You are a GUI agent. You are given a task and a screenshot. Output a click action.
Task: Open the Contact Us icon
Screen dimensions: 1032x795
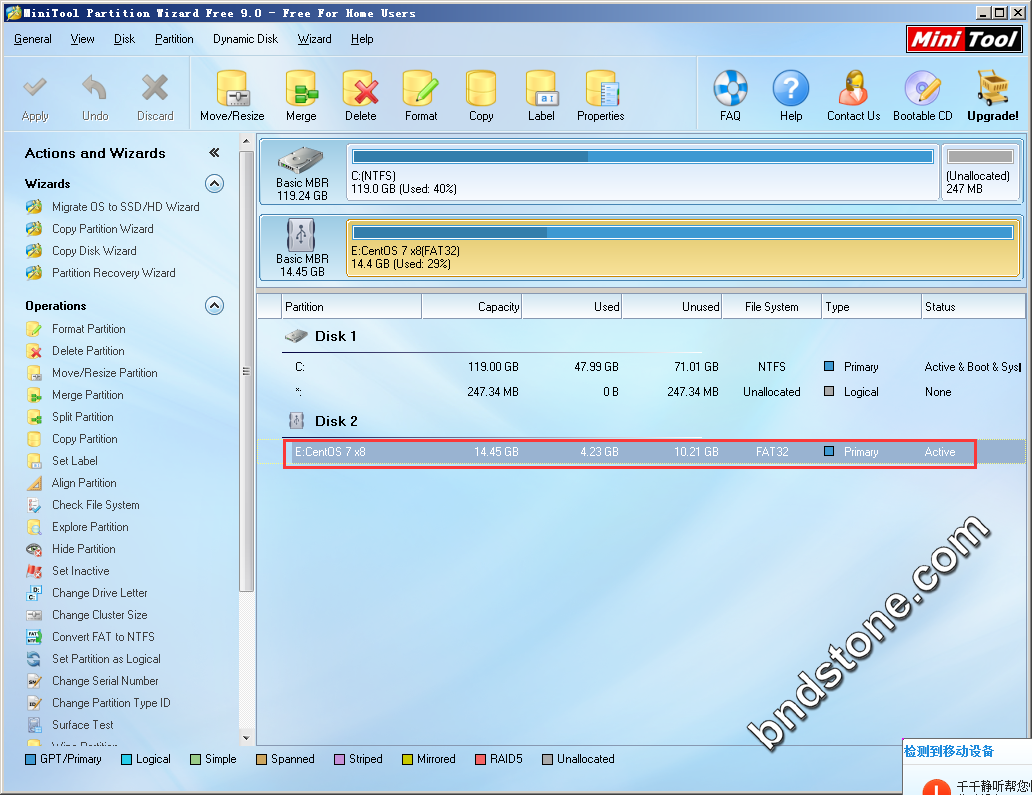click(854, 88)
